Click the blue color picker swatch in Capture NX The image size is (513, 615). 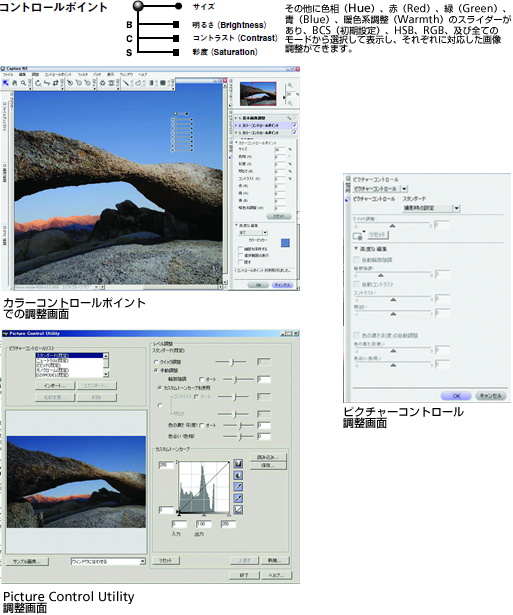click(285, 243)
